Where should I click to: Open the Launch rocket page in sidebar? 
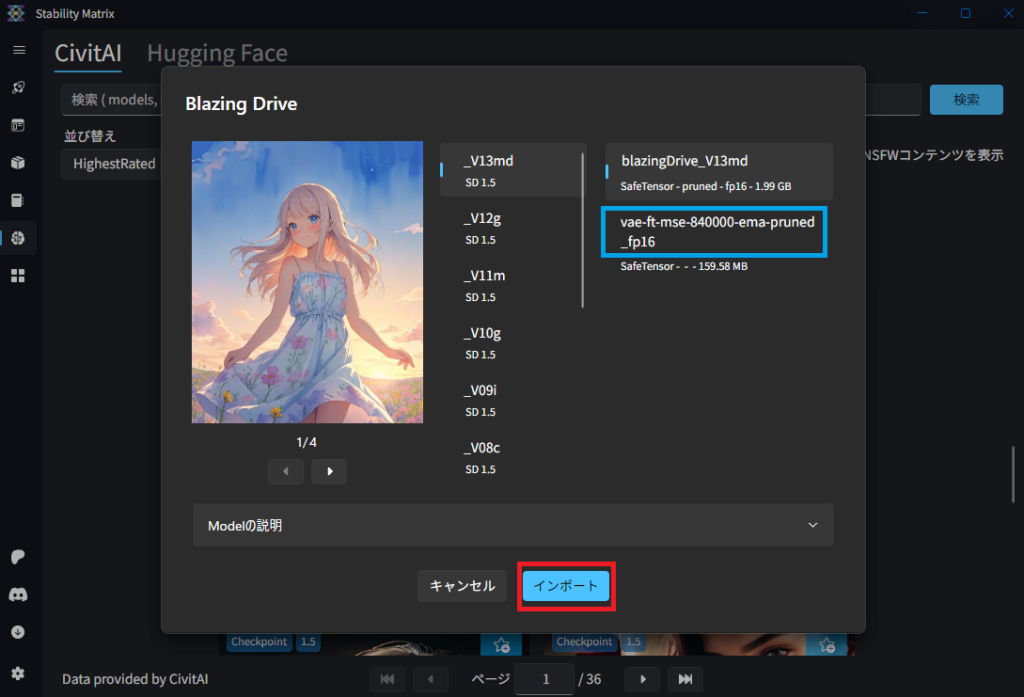click(18, 88)
